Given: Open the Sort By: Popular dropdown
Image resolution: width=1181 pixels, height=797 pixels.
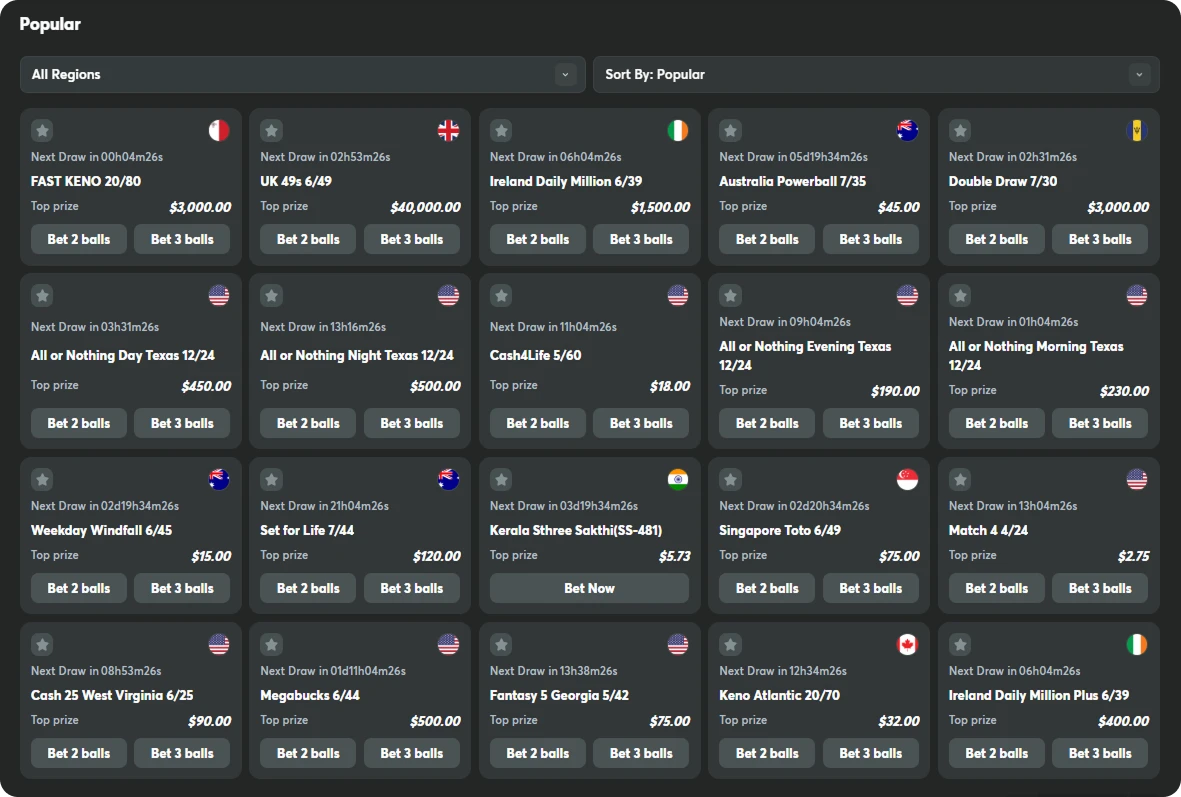Looking at the screenshot, I should point(875,75).
